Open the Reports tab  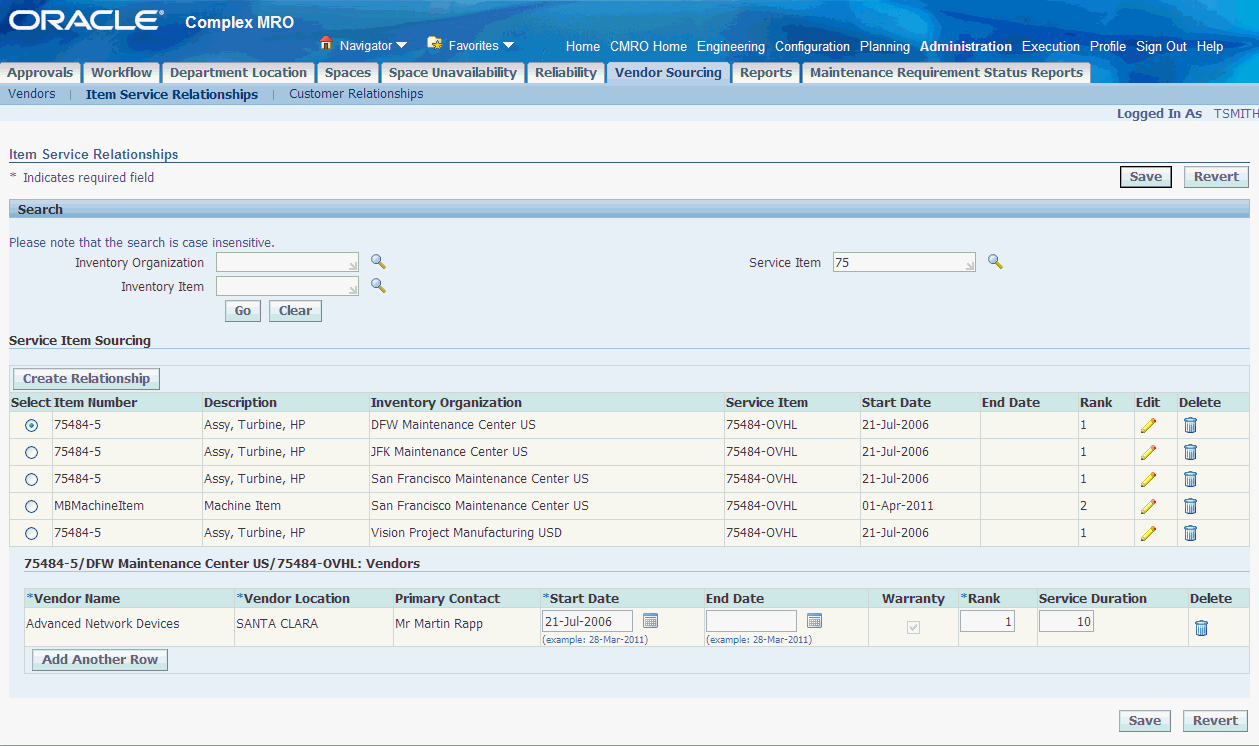[766, 72]
